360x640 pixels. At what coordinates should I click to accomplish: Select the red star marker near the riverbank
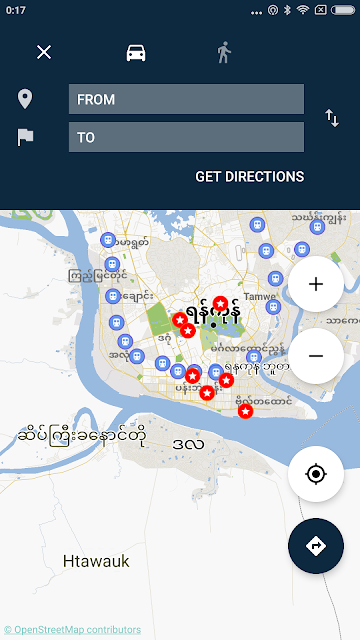pyautogui.click(x=245, y=411)
